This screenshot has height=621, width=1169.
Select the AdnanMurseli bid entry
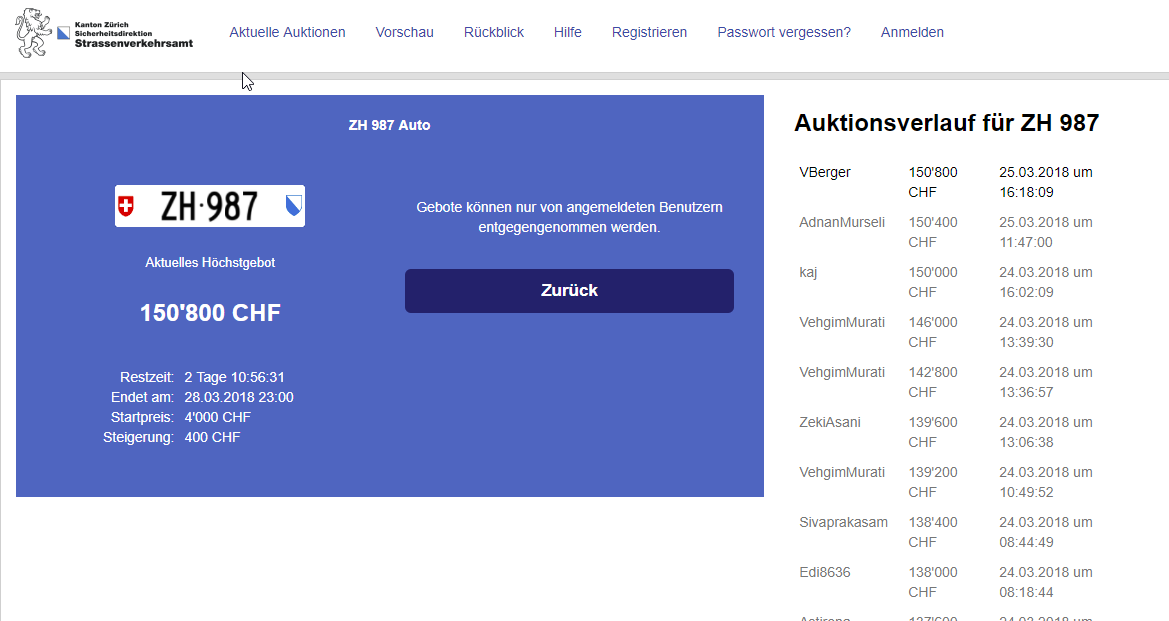pos(842,222)
